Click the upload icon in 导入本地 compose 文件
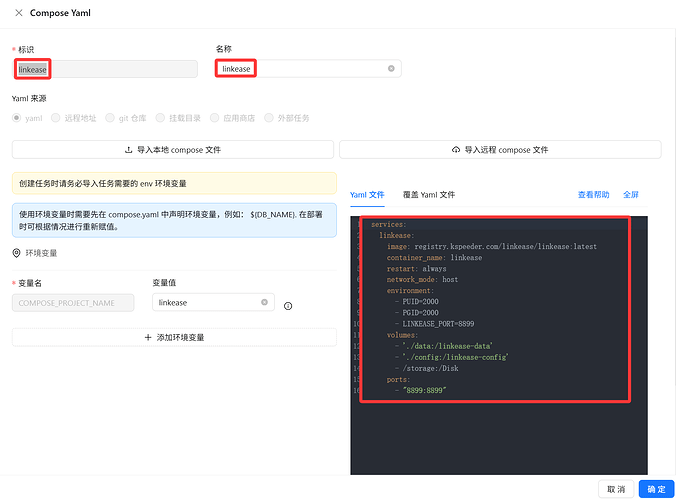676x500 pixels. pos(128,150)
